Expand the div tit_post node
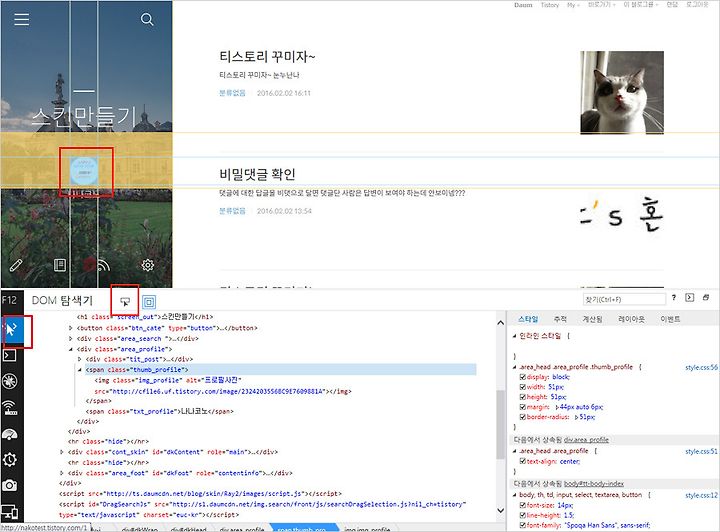This screenshot has height=532, width=720. click(x=80, y=359)
